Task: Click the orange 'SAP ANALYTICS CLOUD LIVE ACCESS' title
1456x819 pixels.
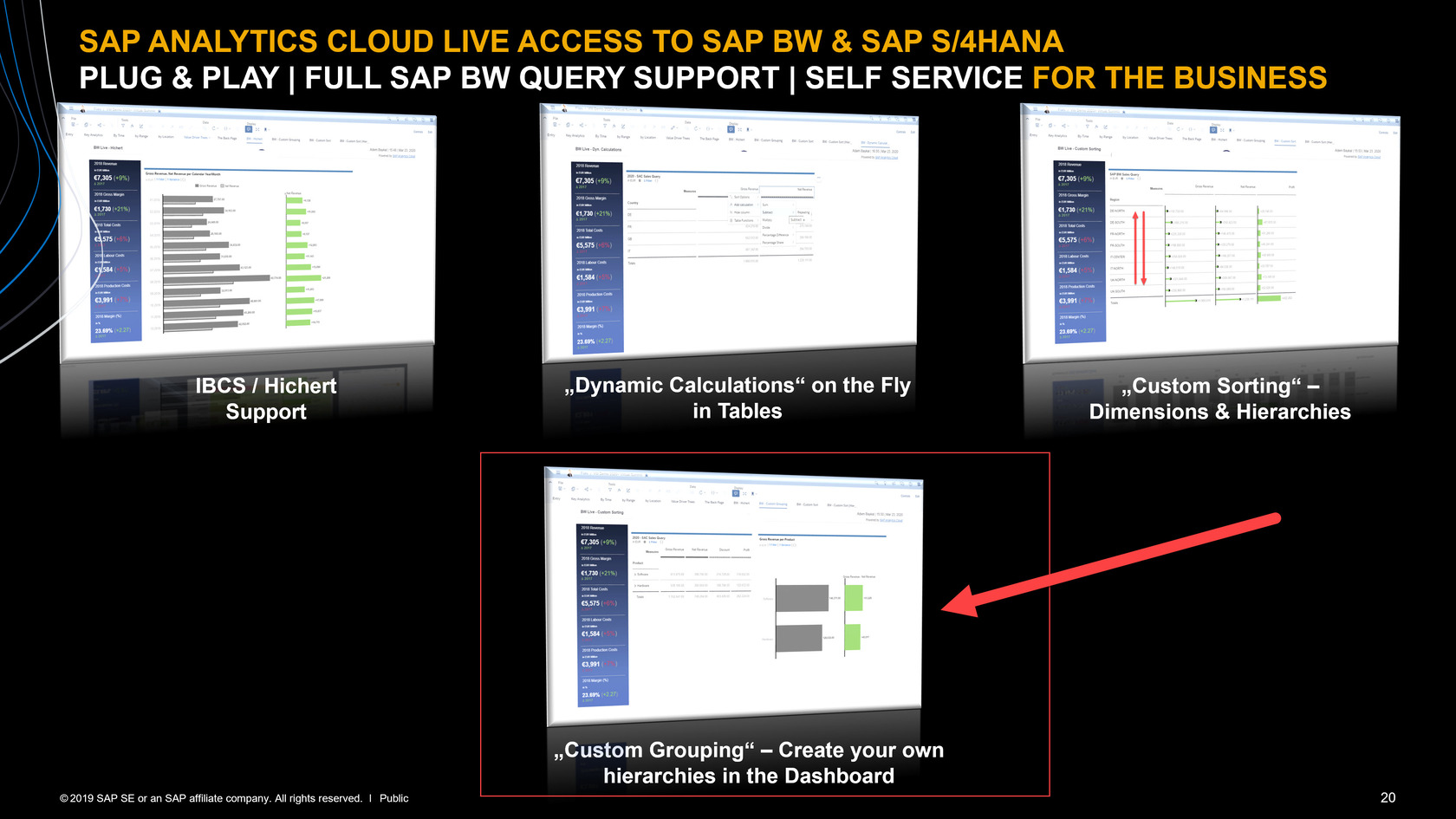Action: coord(571,42)
